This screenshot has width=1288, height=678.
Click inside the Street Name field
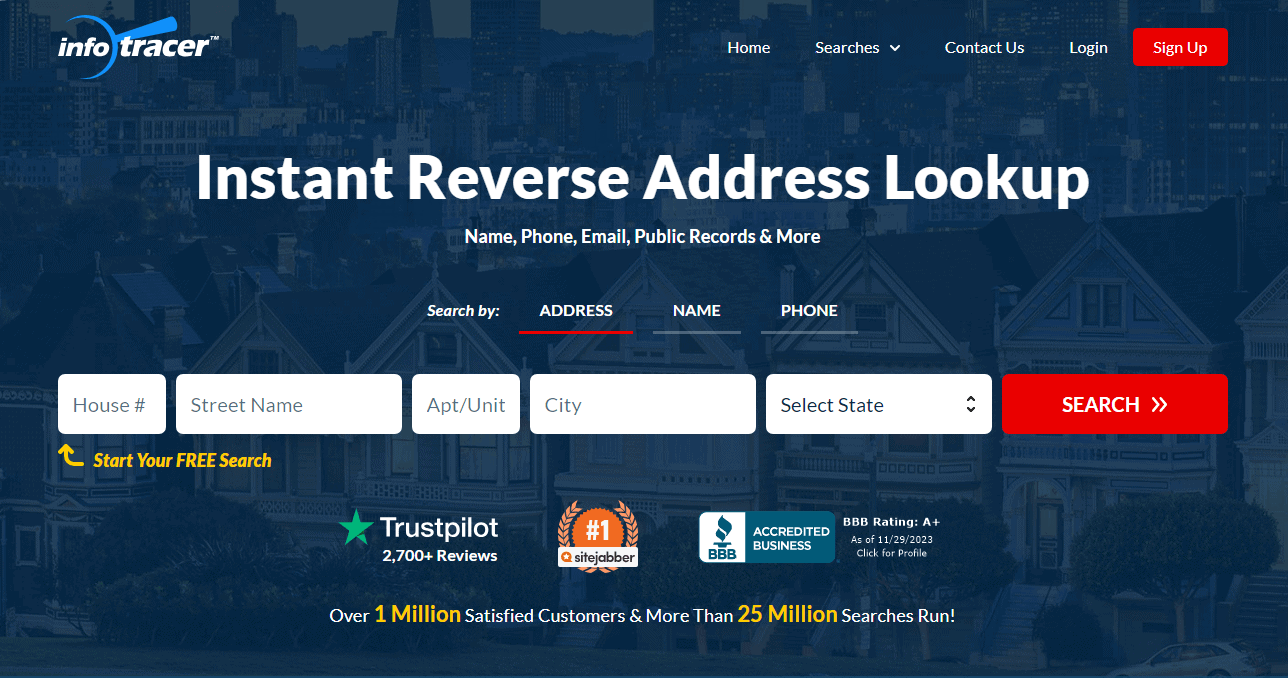pos(288,404)
